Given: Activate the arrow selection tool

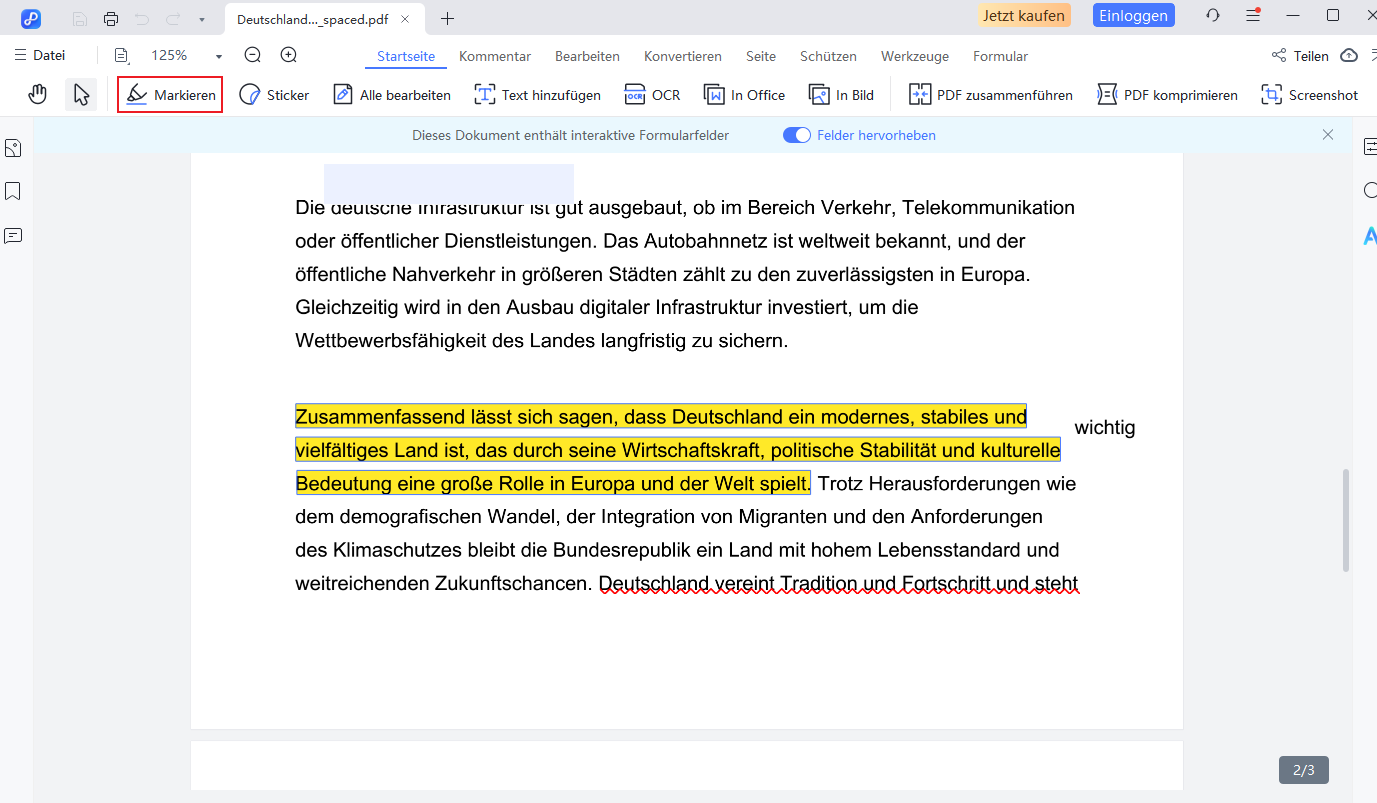Looking at the screenshot, I should coord(82,95).
